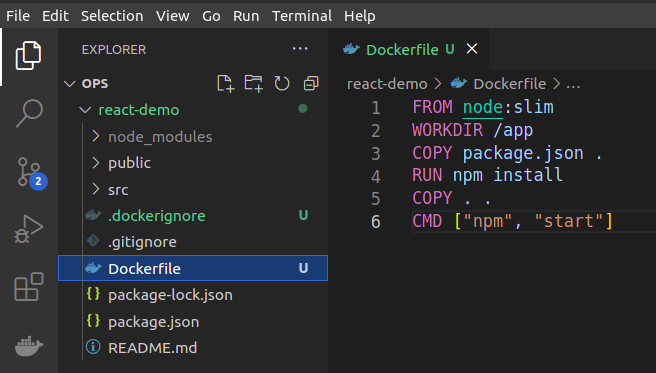Select the Dockerfile editor tab
The image size is (656, 373).
(x=408, y=49)
